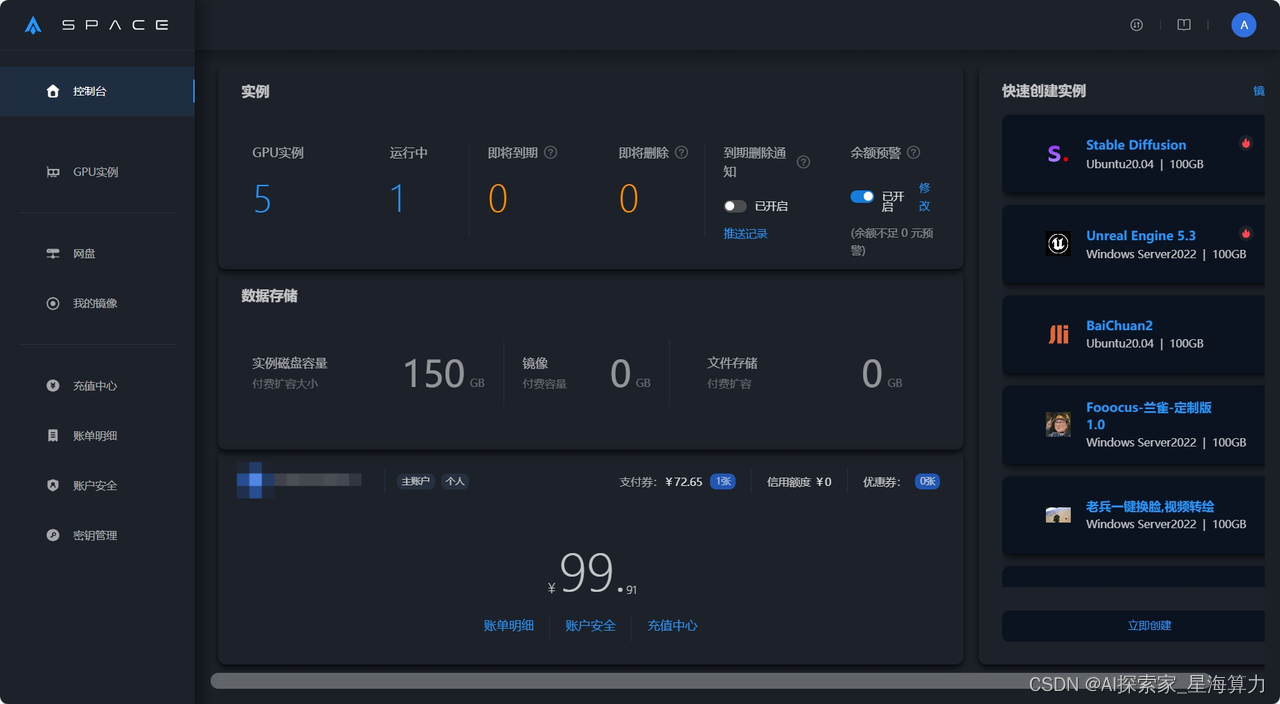The image size is (1280, 704).
Task: Click the 即将删除 count 0
Action: click(x=629, y=199)
